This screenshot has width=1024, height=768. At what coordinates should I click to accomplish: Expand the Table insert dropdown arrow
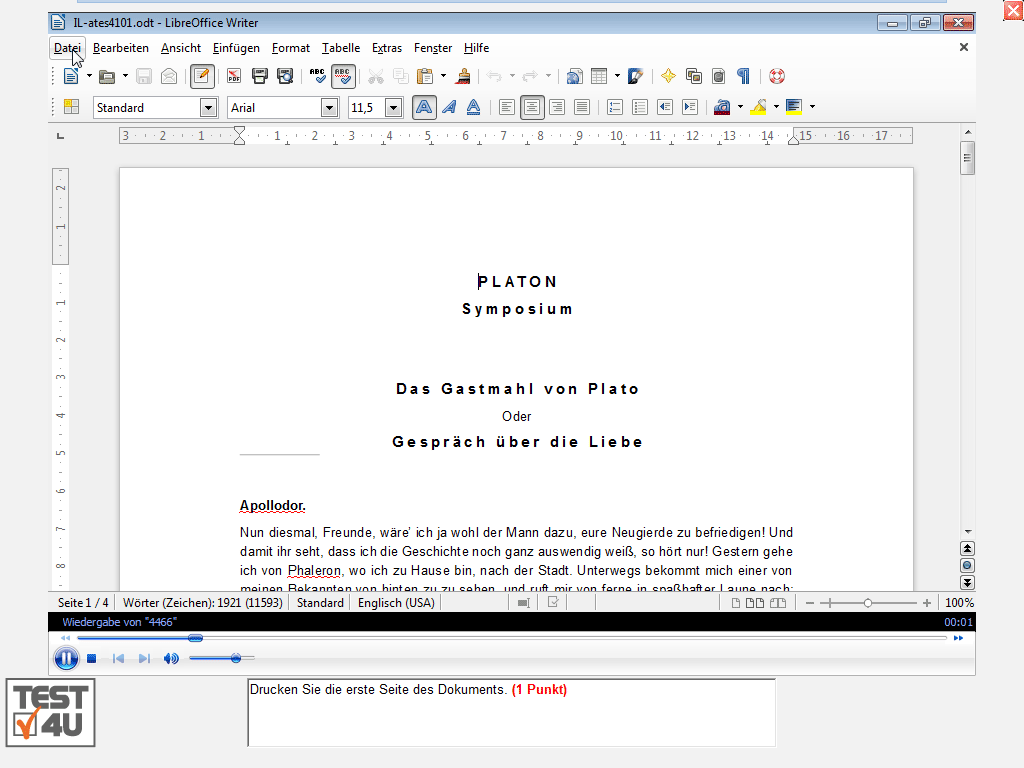(x=617, y=76)
